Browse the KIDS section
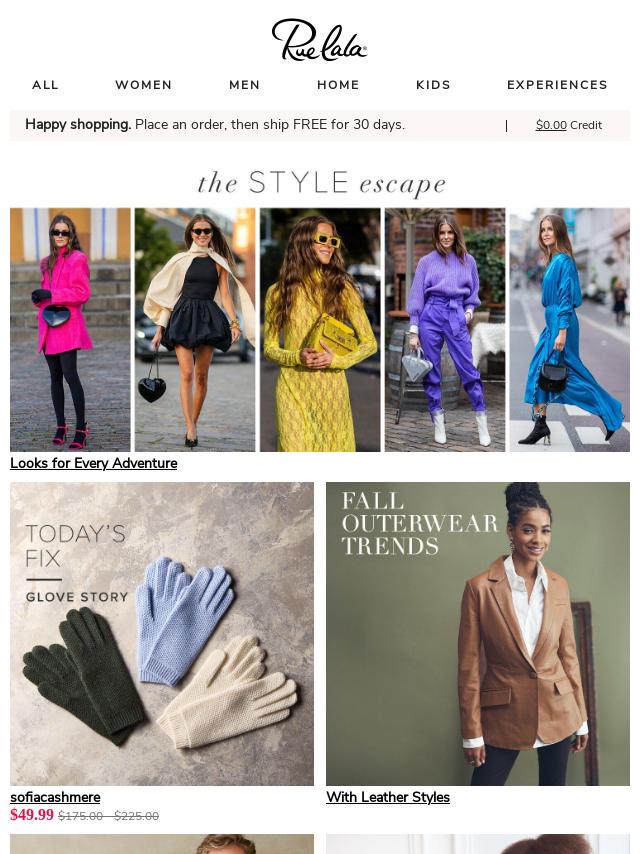 [434, 85]
